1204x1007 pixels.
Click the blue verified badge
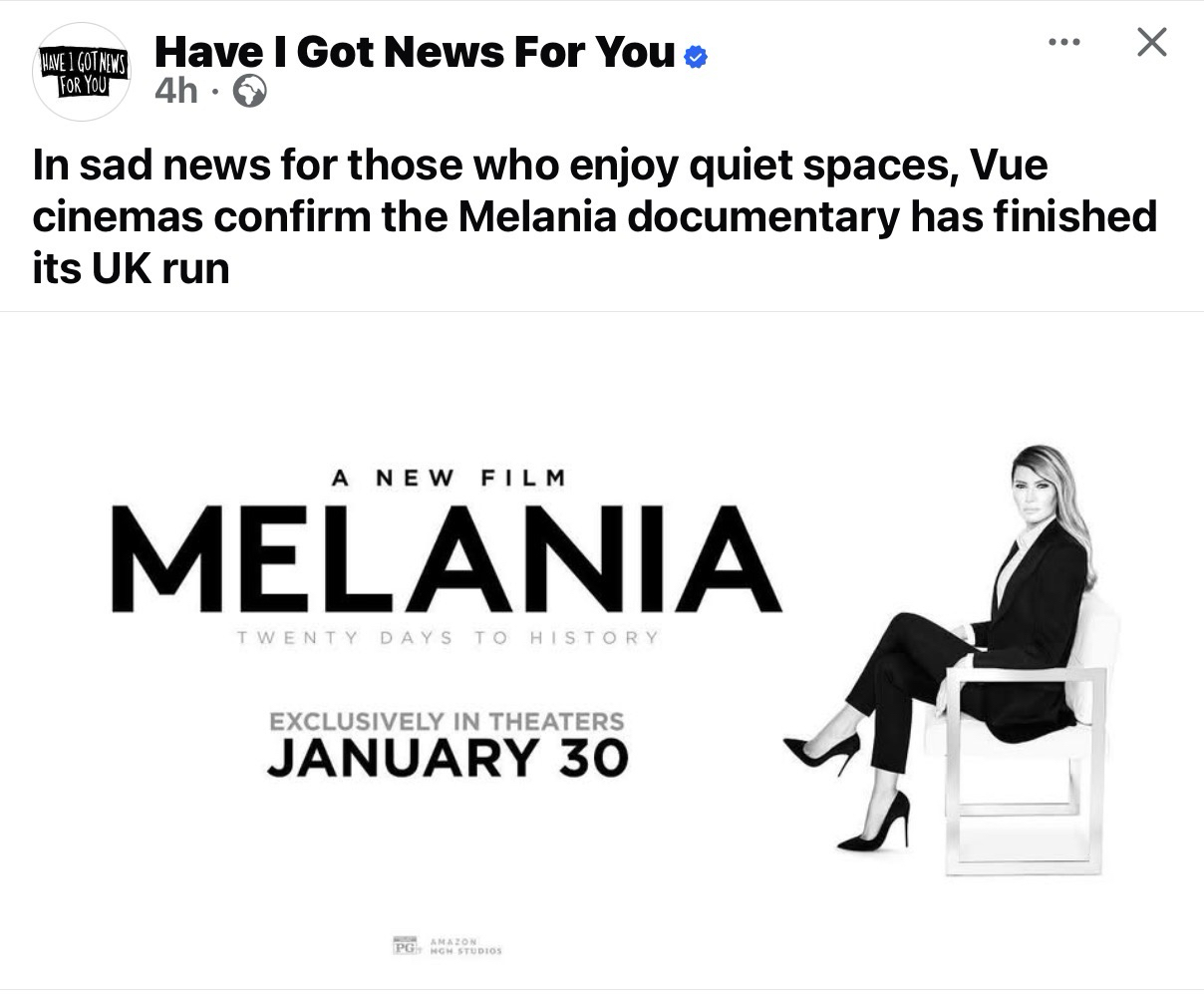pyautogui.click(x=697, y=56)
